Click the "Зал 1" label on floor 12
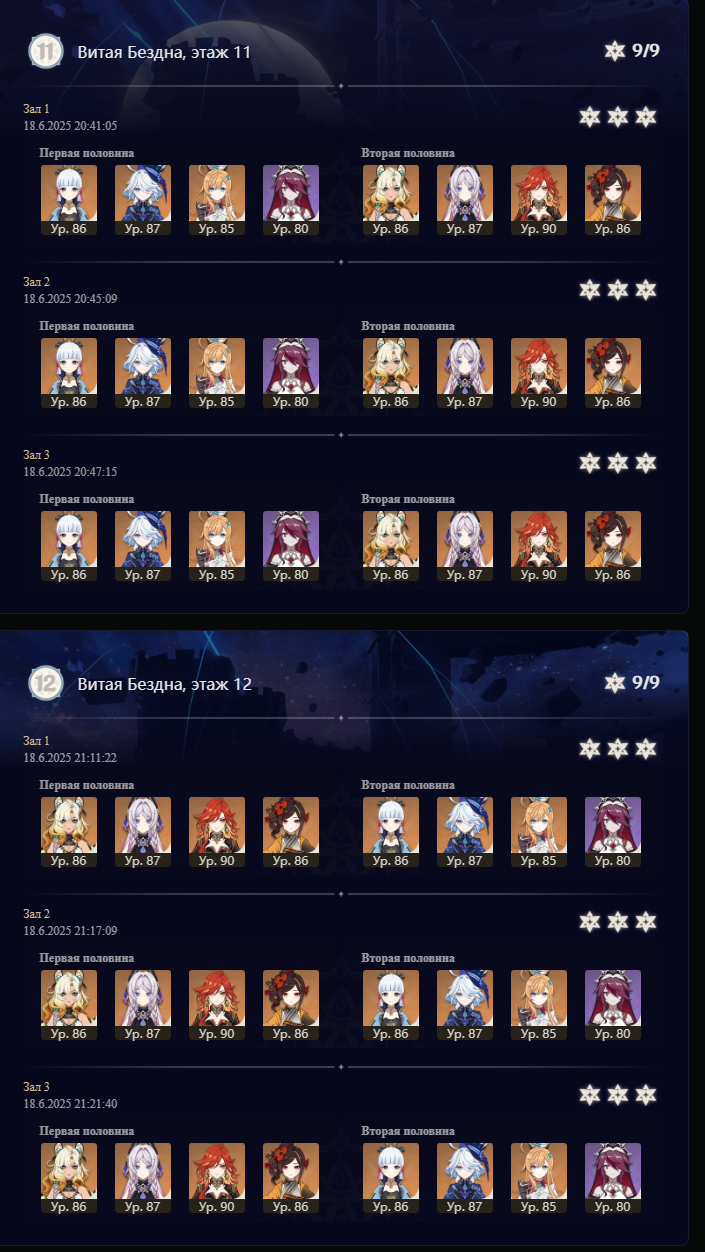This screenshot has width=705, height=1252. coord(37,740)
